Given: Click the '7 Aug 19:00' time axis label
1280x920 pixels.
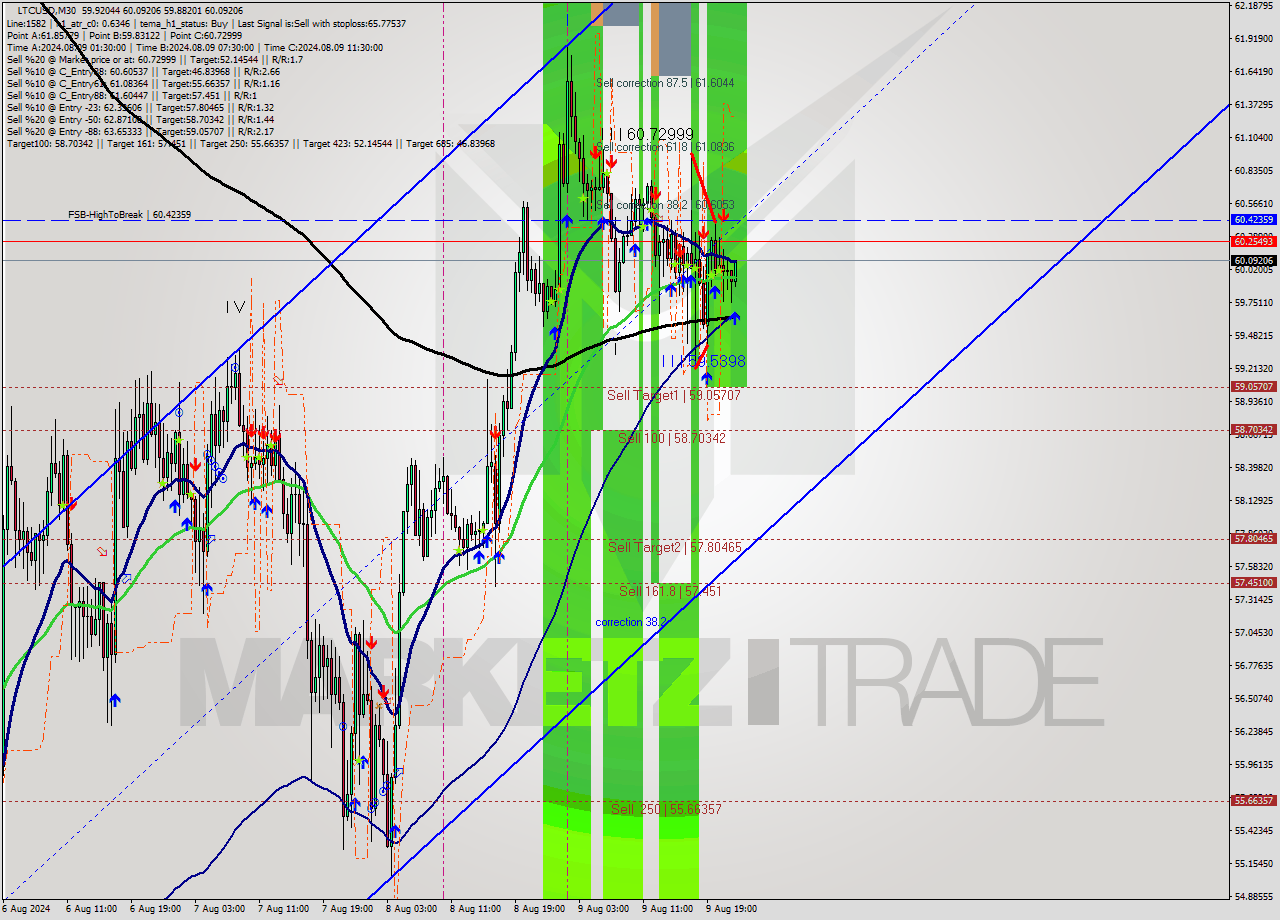Looking at the screenshot, I should point(347,909).
